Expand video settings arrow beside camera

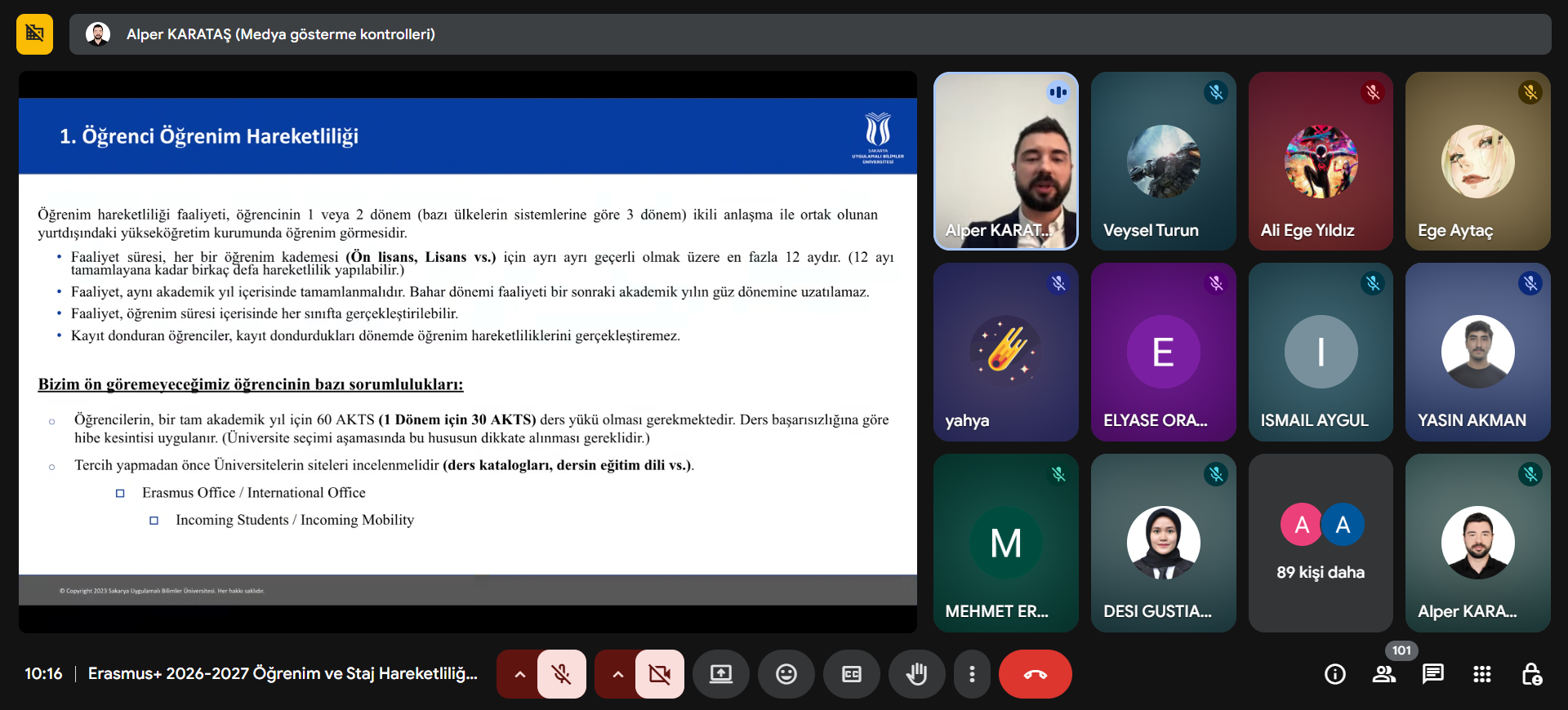[617, 674]
